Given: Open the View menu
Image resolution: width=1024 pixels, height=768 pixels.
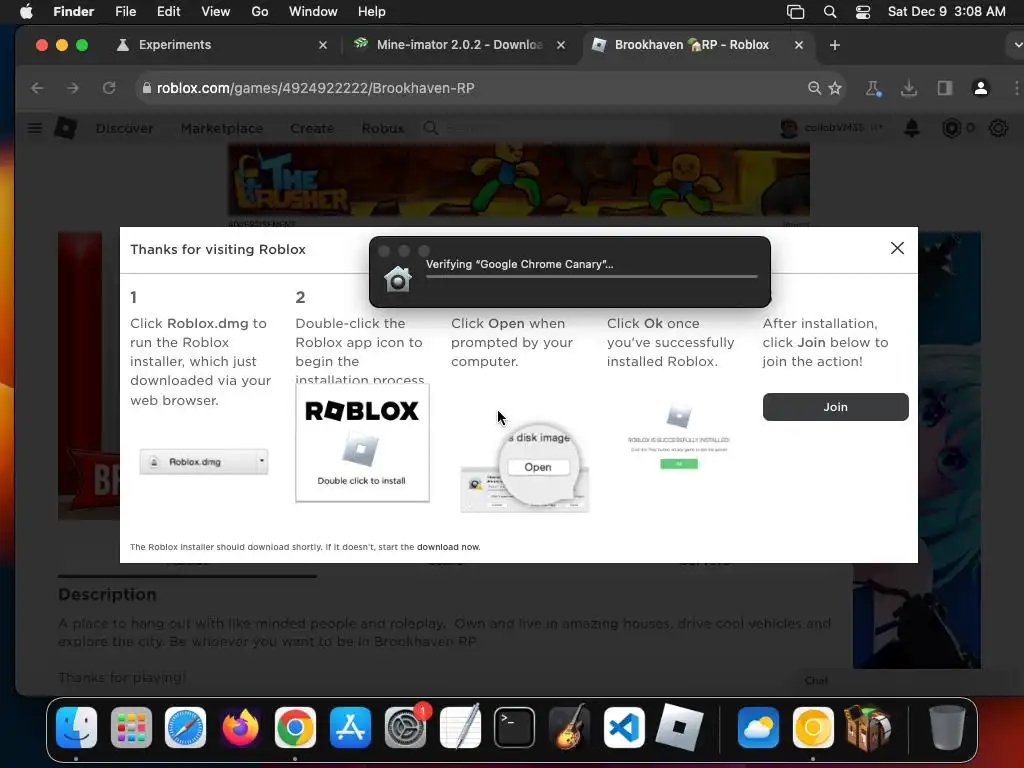Looking at the screenshot, I should (216, 12).
